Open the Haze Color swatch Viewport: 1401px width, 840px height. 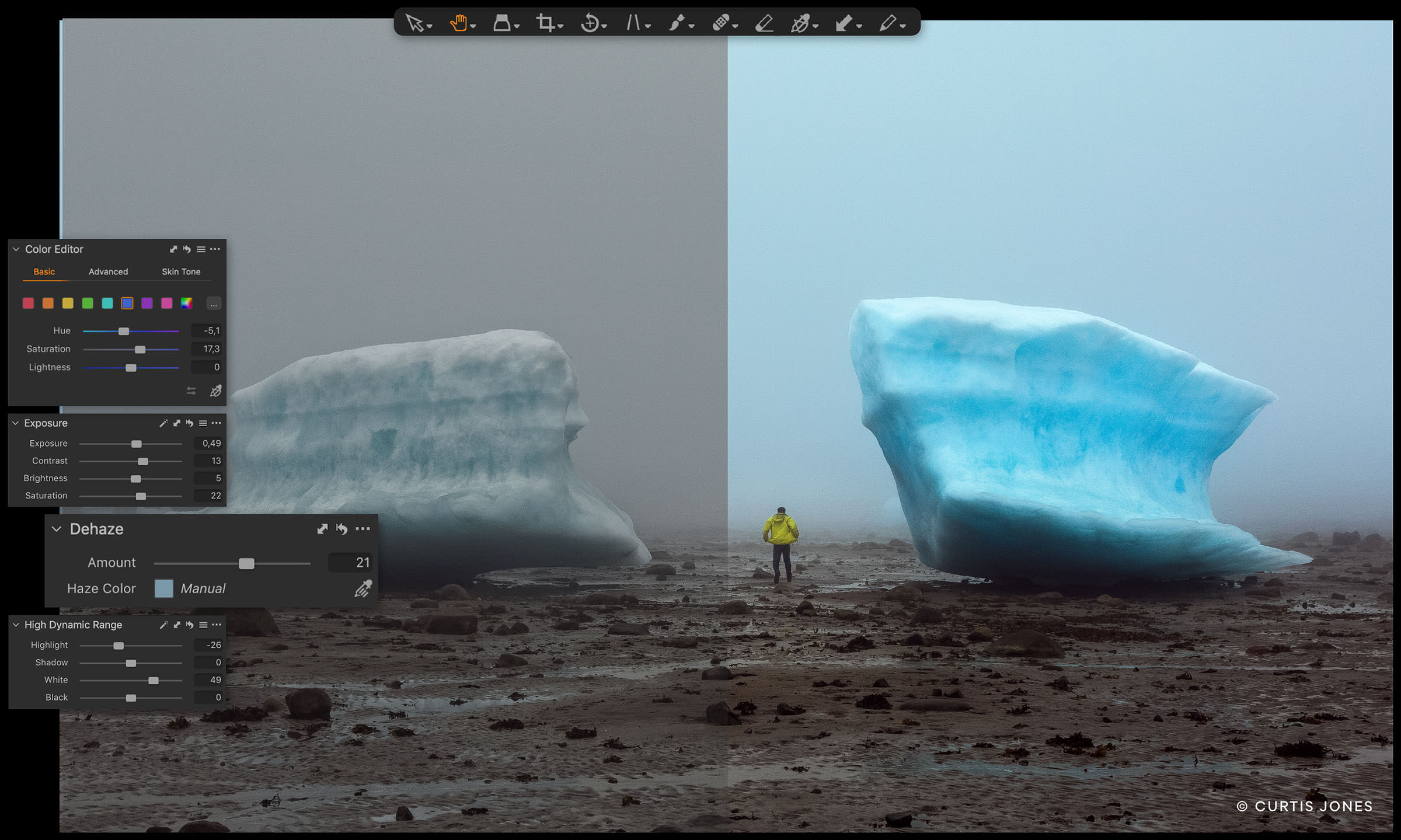[x=164, y=588]
